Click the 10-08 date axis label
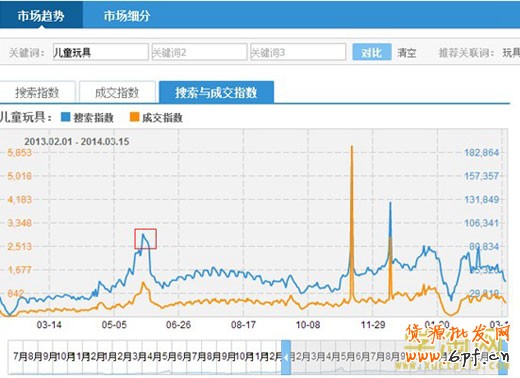520x378 pixels. 308,325
